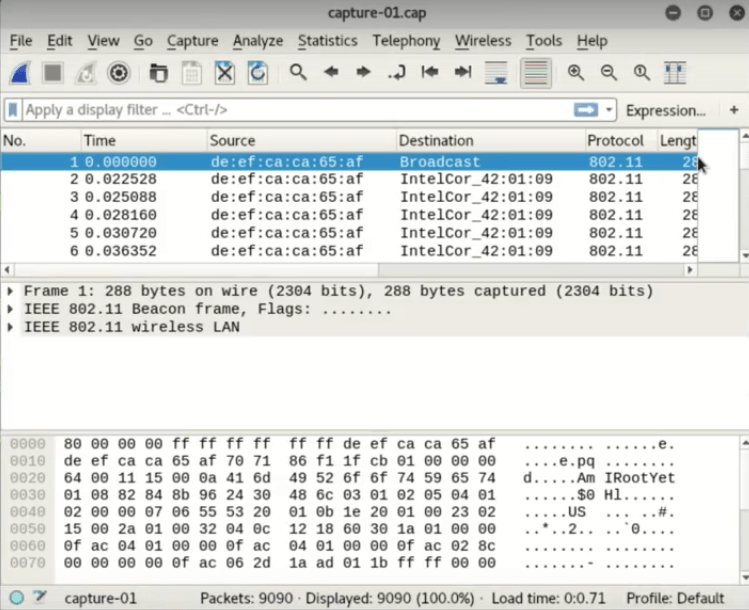Image resolution: width=749 pixels, height=610 pixels.
Task: Click the Profile: Default status label
Action: click(675, 598)
